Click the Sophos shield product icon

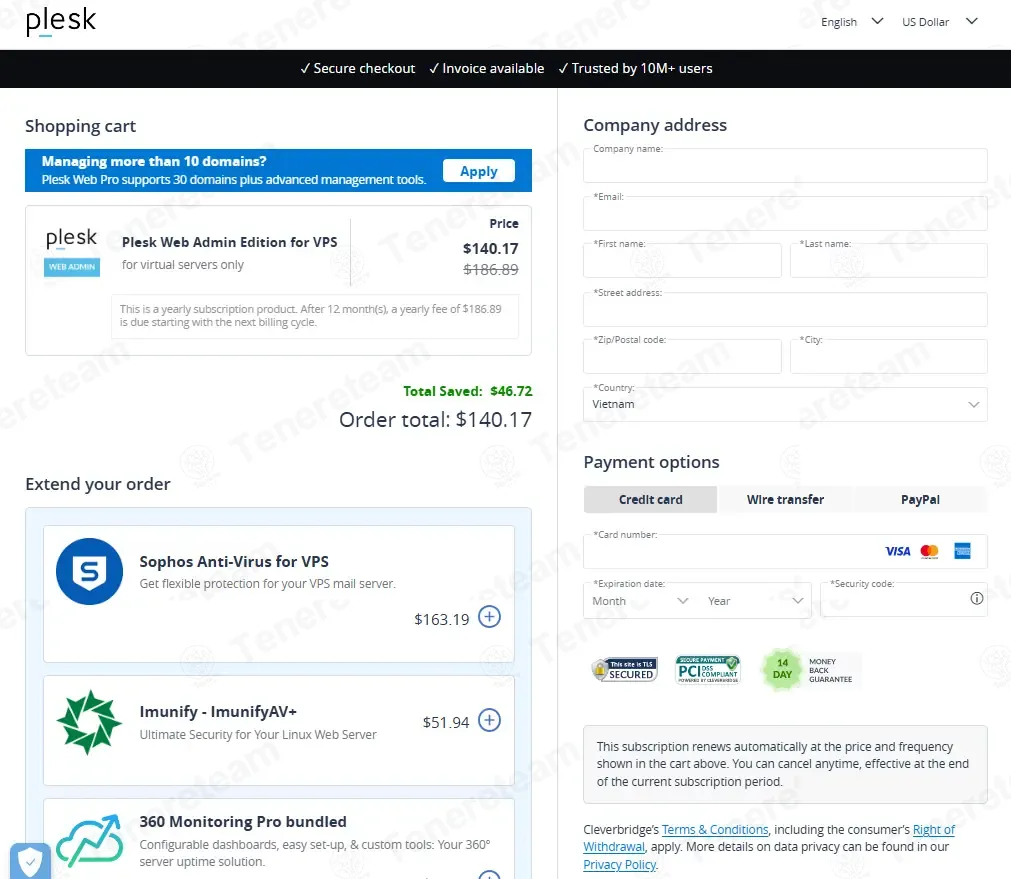coord(89,571)
